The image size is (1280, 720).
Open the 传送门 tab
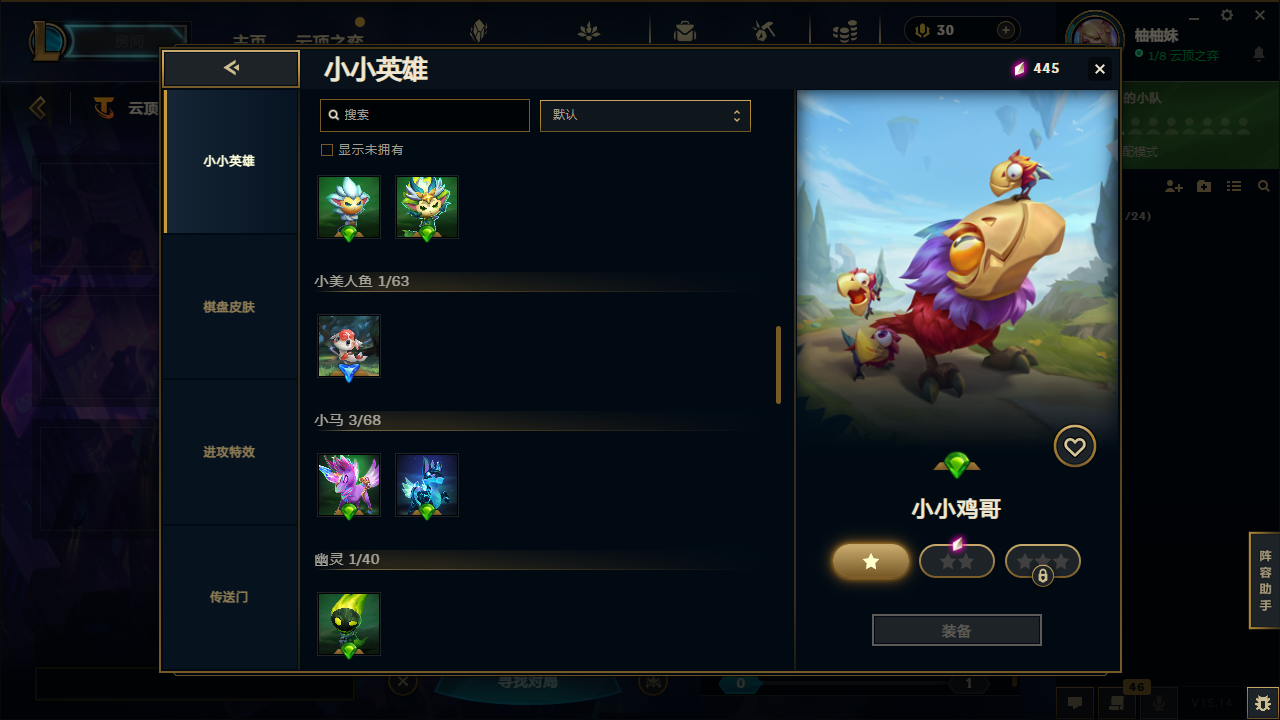(229, 597)
